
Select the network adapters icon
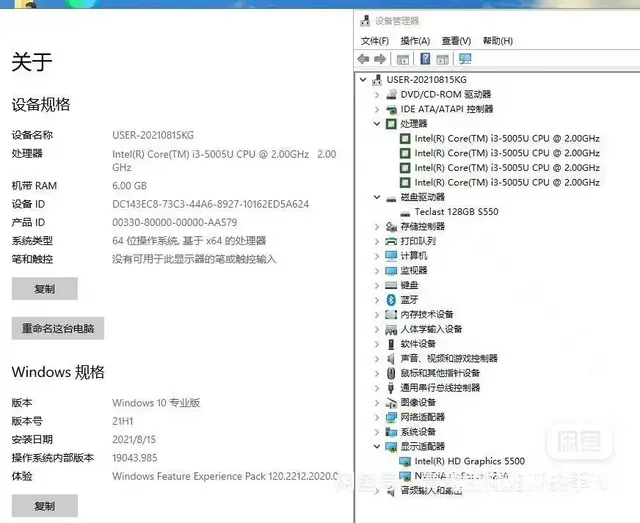point(391,417)
